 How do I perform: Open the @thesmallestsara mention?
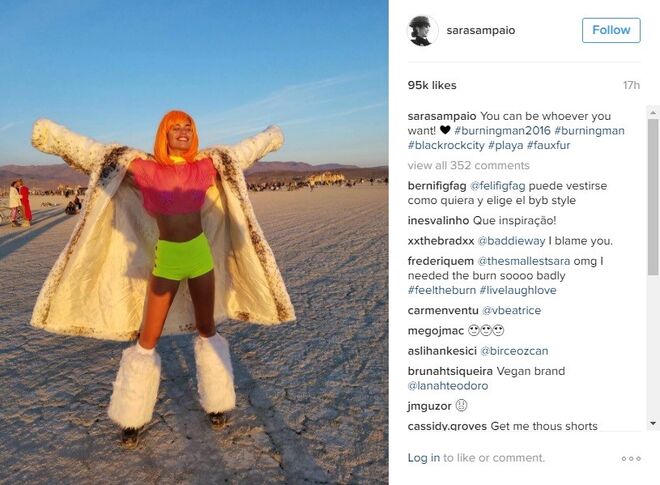[524, 261]
